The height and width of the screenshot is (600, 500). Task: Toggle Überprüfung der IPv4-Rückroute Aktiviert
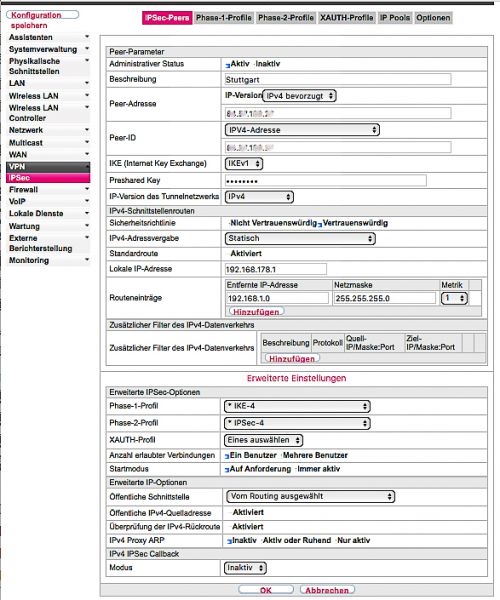[231, 527]
